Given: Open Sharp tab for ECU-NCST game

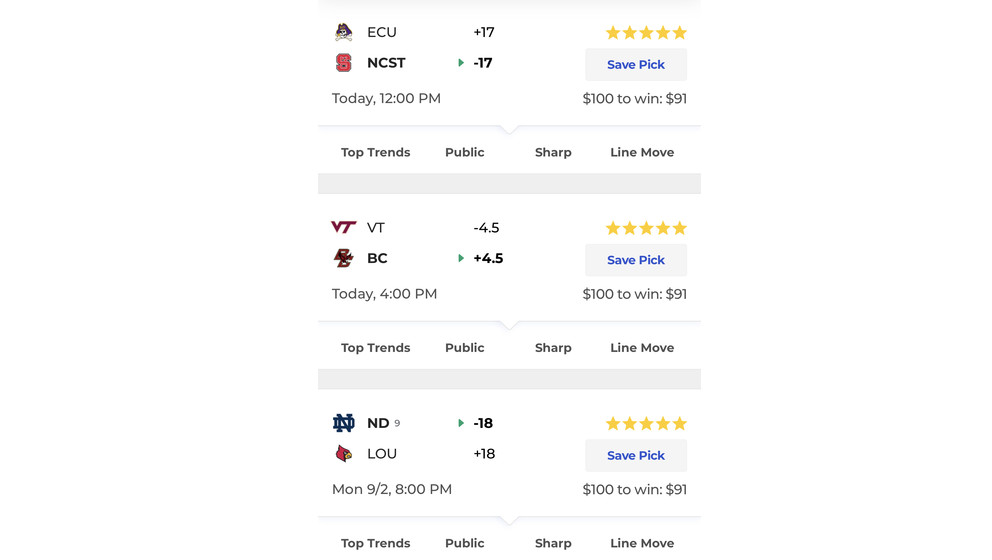Looking at the screenshot, I should (553, 152).
